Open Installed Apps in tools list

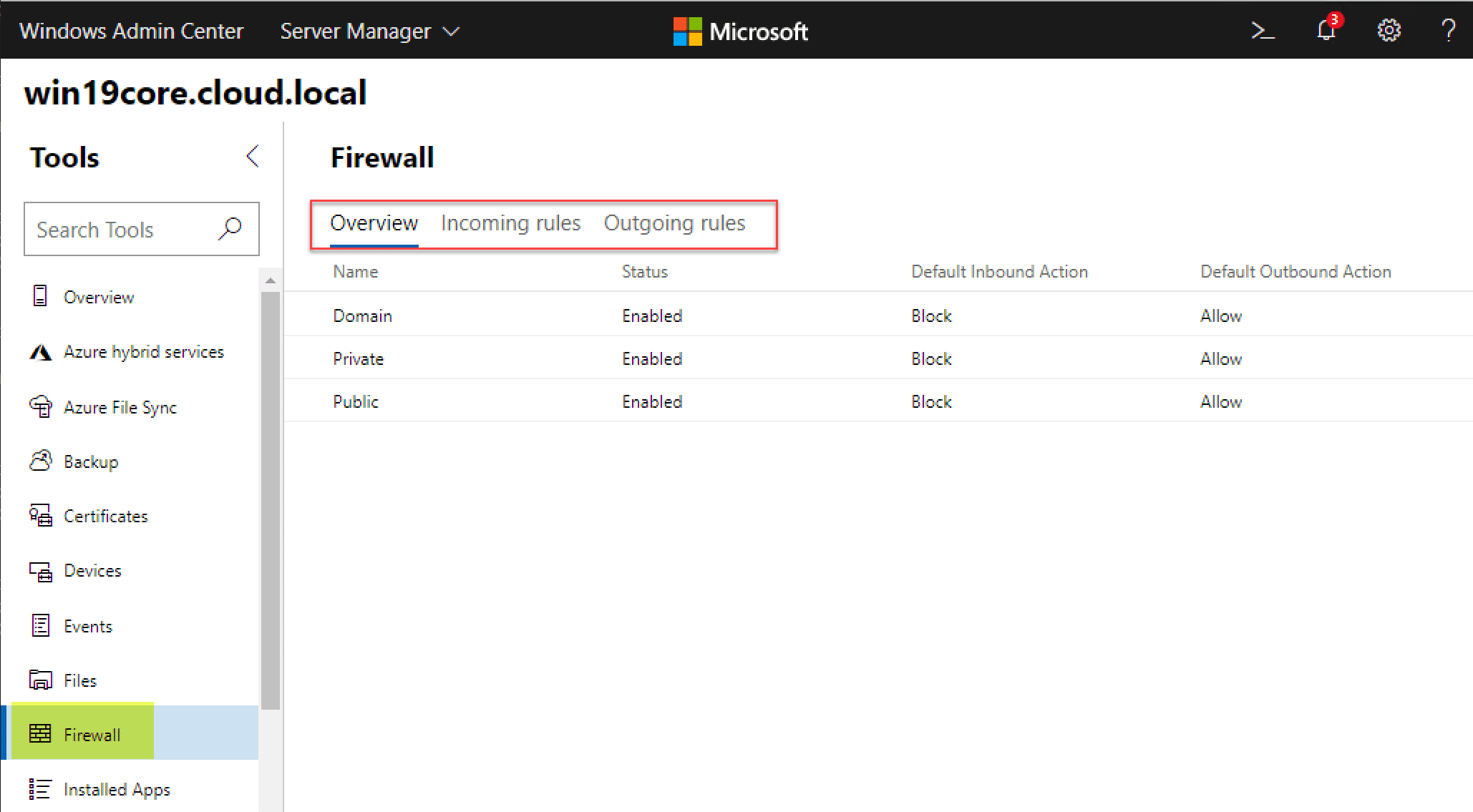[x=117, y=789]
